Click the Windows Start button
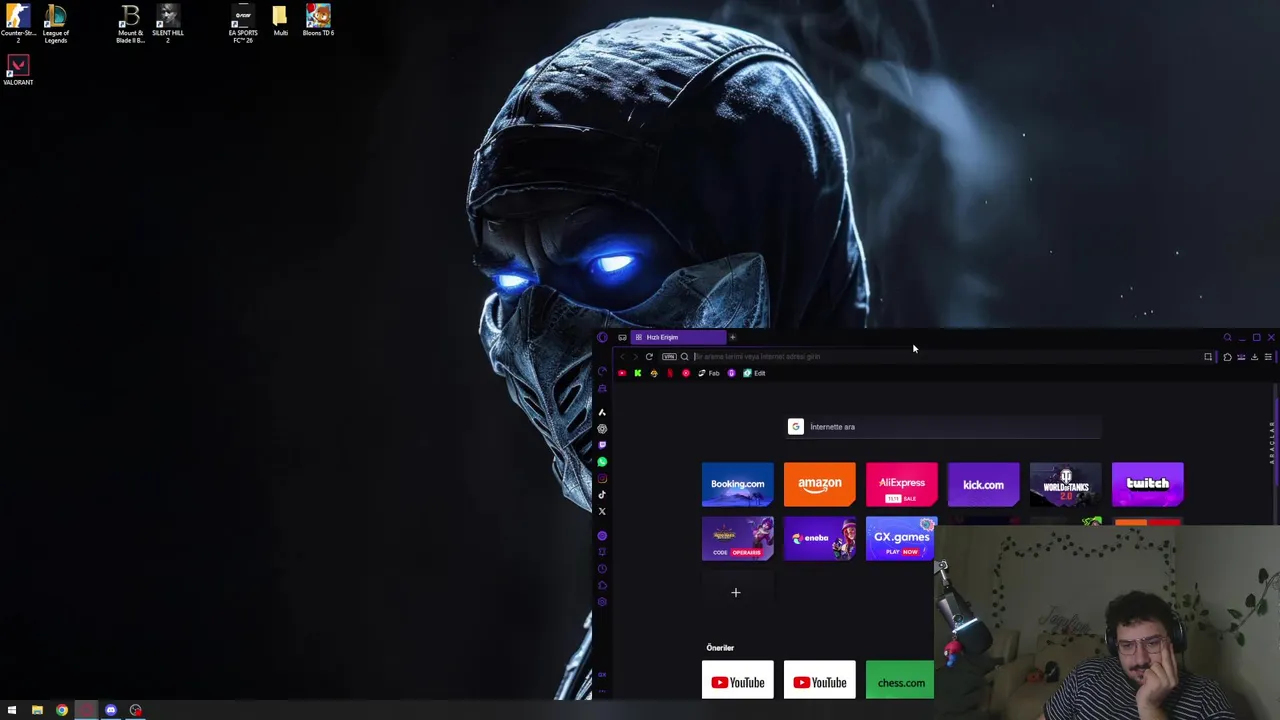The width and height of the screenshot is (1280, 720). (12, 710)
